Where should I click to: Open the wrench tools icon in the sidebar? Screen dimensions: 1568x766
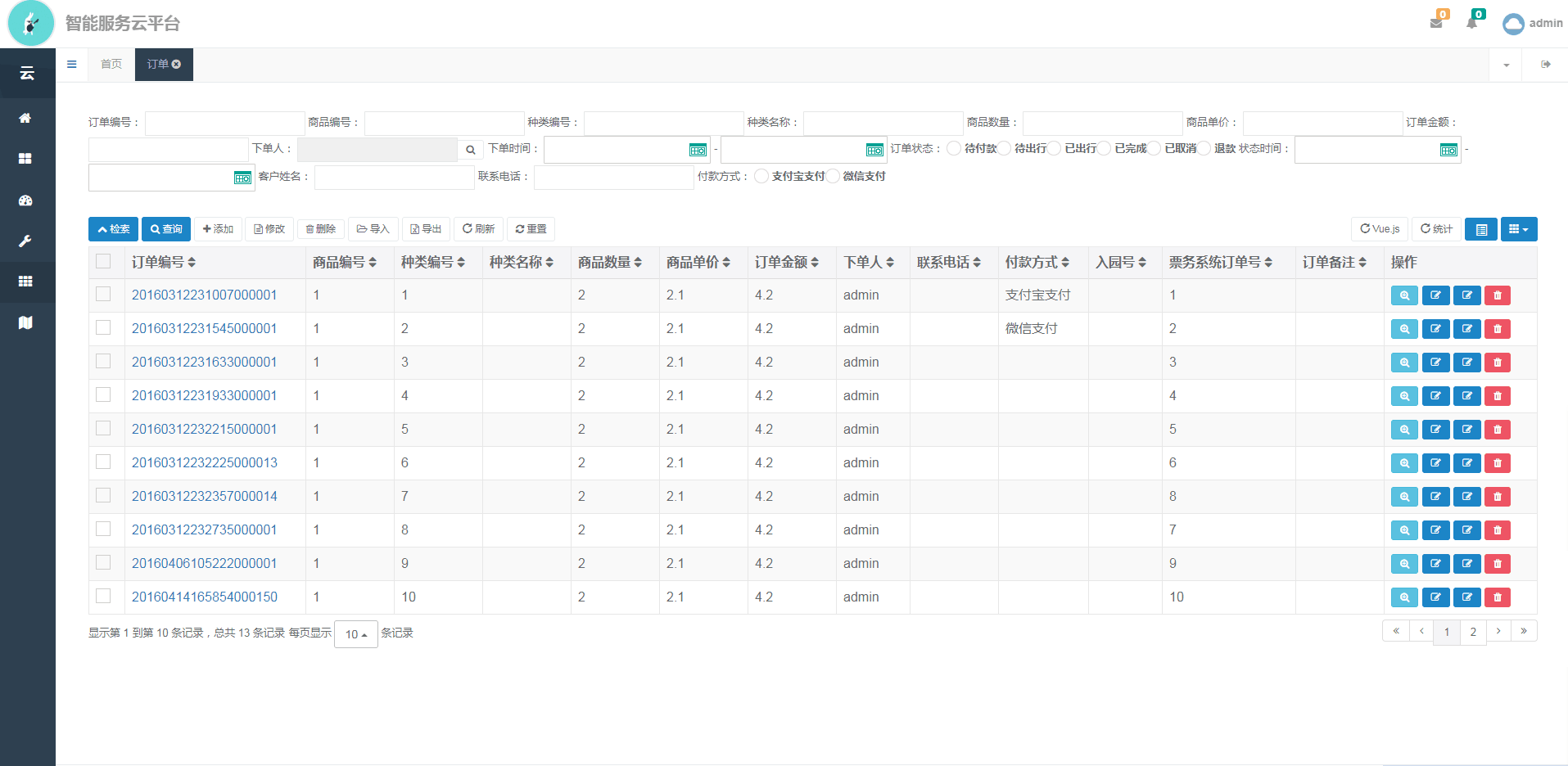[x=25, y=241]
